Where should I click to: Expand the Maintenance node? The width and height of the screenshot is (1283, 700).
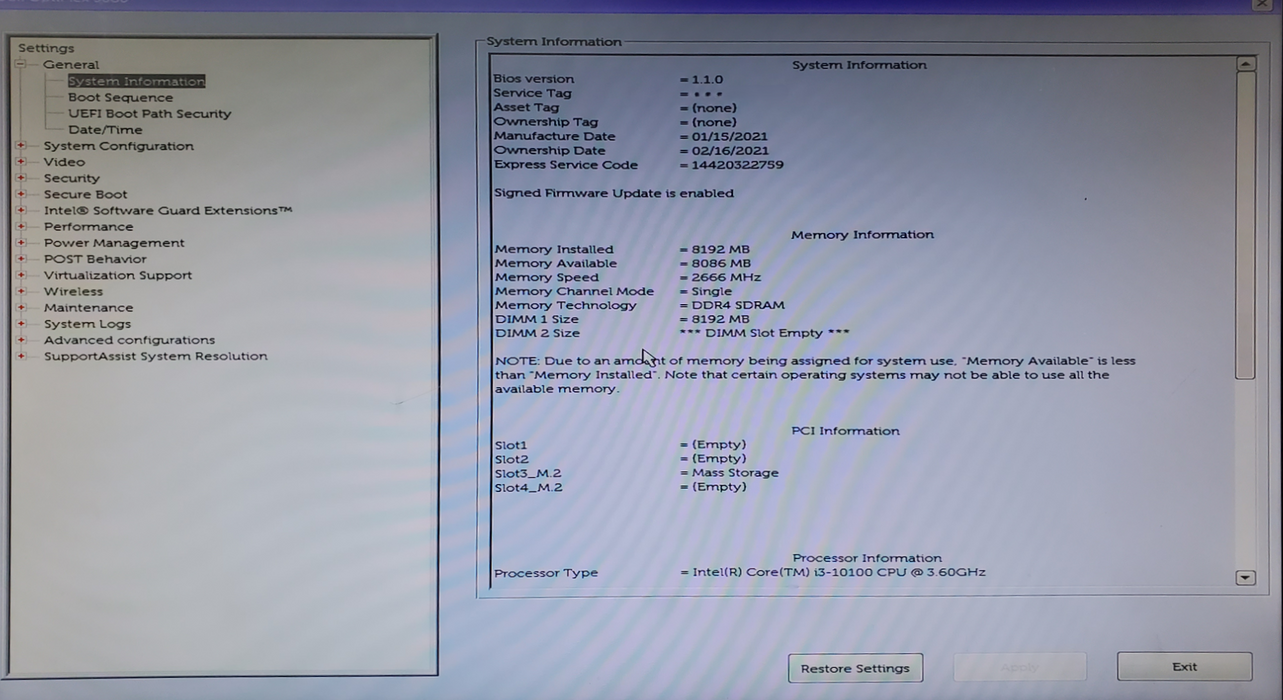[x=21, y=308]
